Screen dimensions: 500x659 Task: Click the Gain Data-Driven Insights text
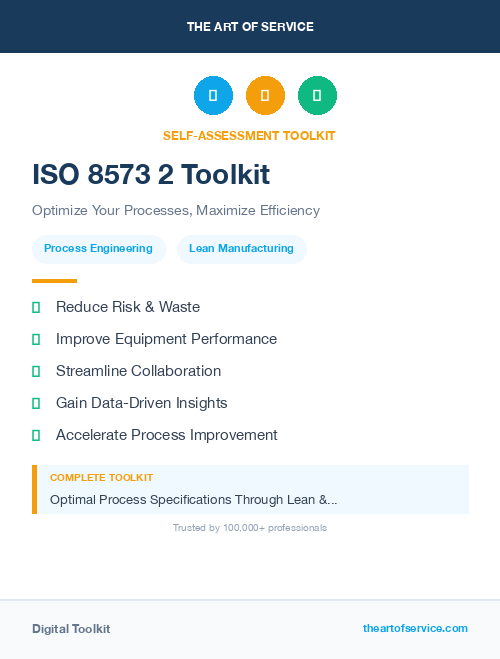(142, 403)
